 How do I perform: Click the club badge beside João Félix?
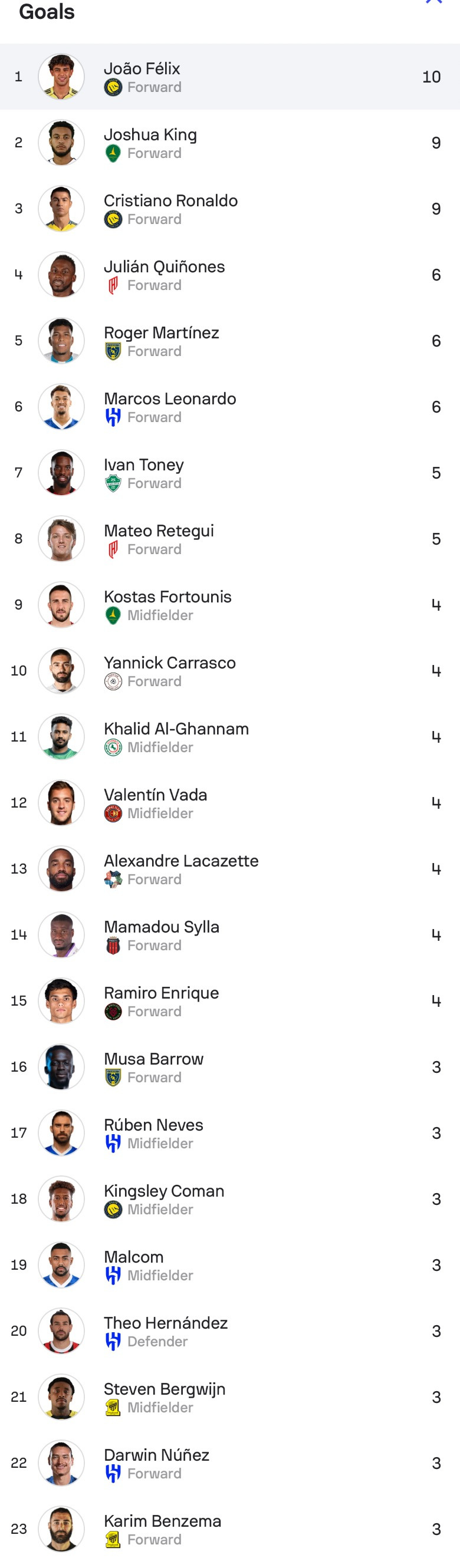click(113, 87)
